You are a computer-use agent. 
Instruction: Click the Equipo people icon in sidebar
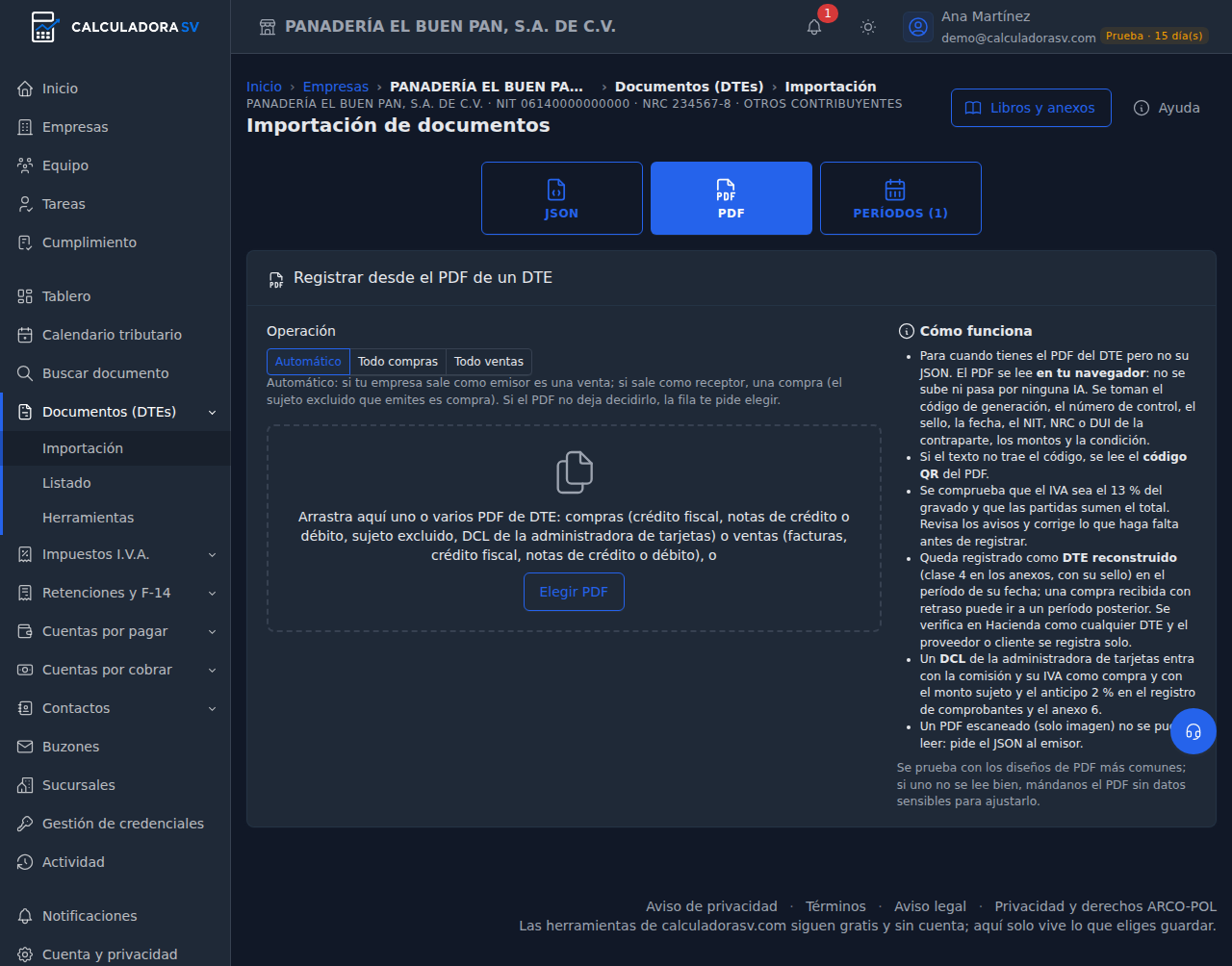click(25, 165)
